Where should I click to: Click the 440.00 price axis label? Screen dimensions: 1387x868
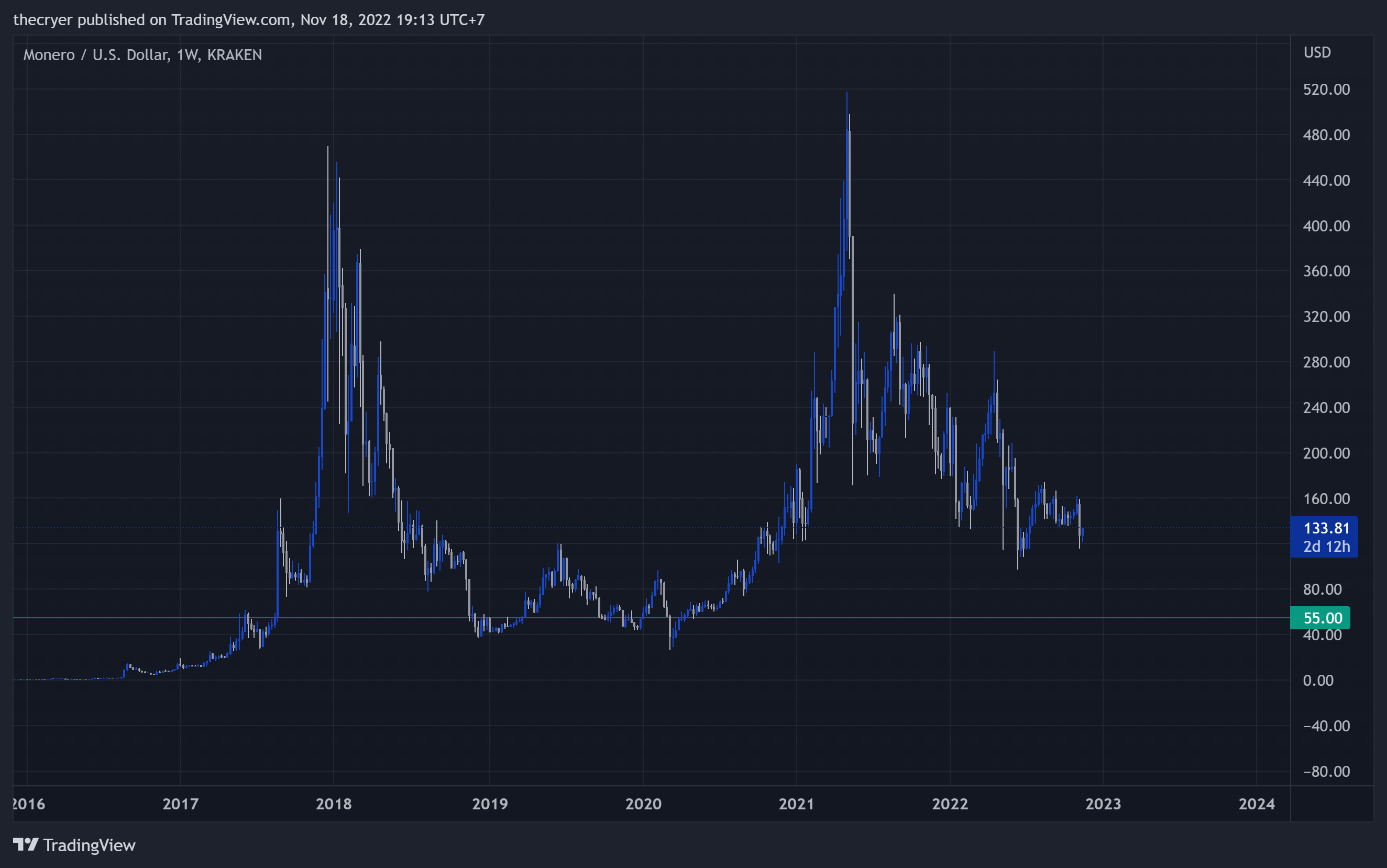tap(1326, 180)
